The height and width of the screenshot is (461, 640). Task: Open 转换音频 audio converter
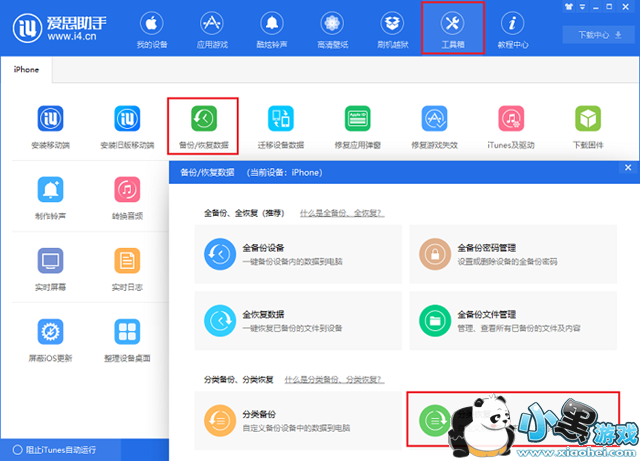(x=127, y=198)
